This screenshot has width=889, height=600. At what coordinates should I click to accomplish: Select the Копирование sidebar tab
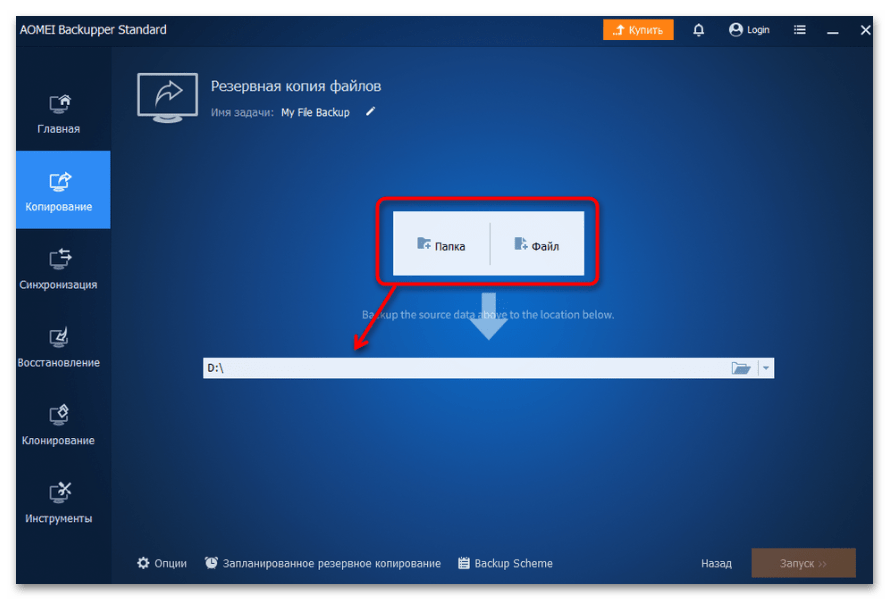[63, 190]
